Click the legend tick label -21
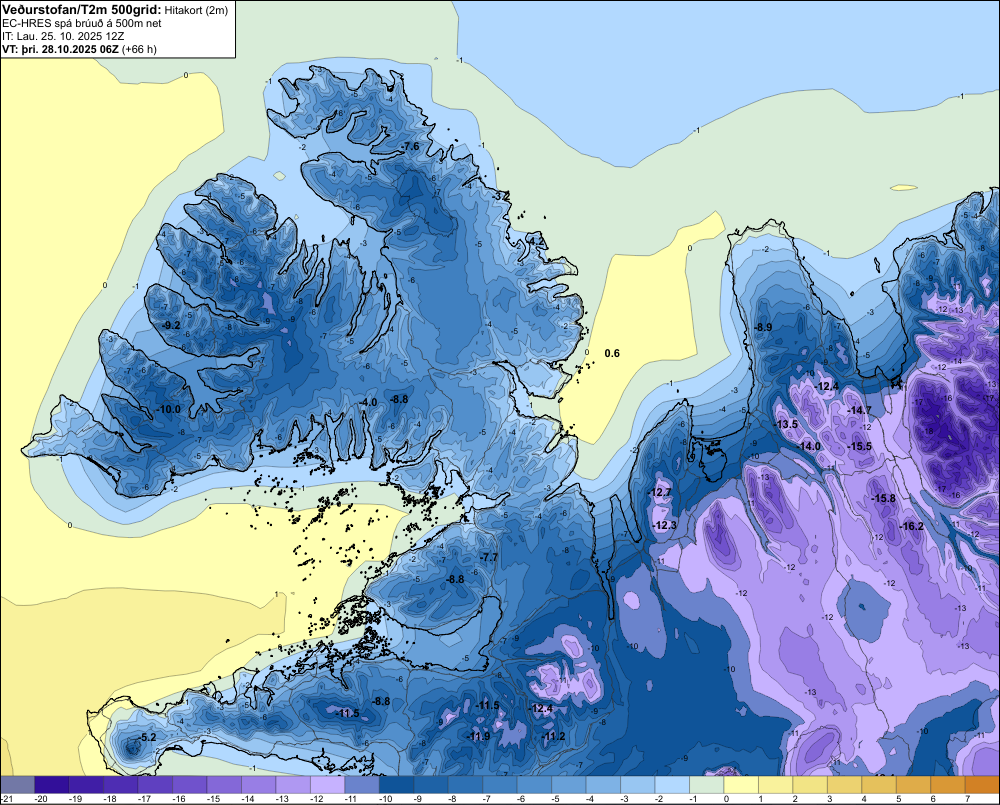This screenshot has height=805, width=1000. [7, 799]
